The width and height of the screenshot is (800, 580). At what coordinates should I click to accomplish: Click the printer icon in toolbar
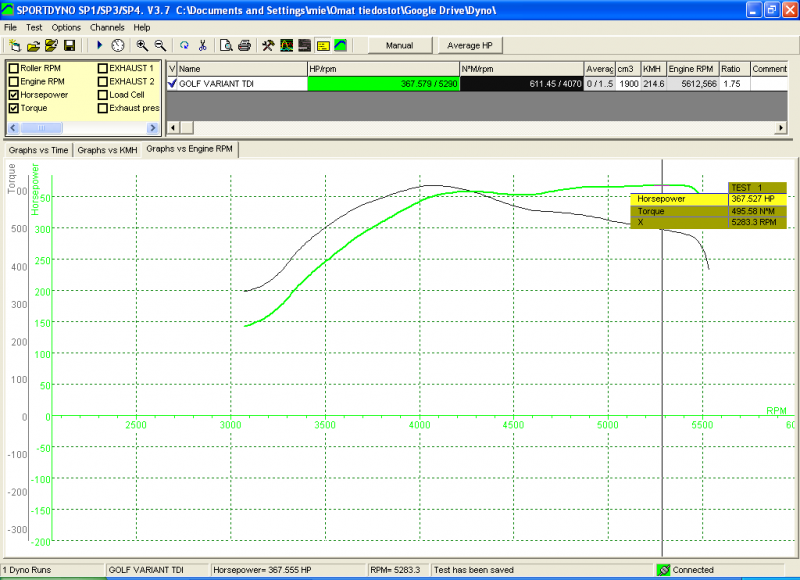(x=244, y=46)
